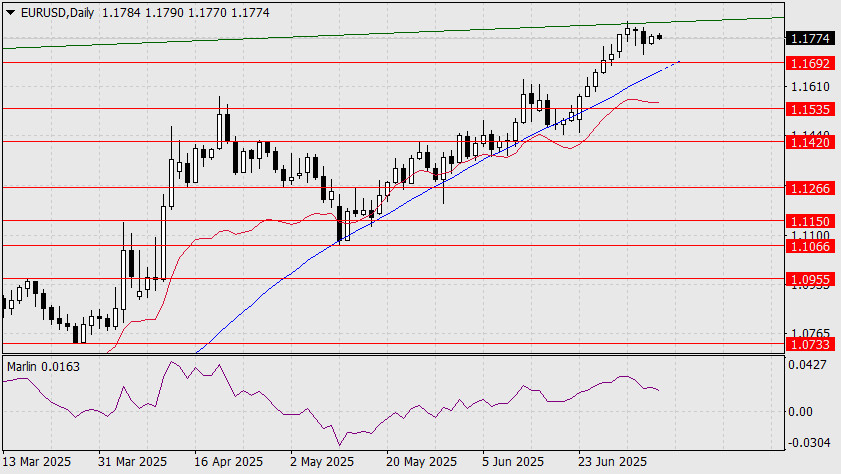The height and width of the screenshot is (474, 841).
Task: Click the 16 Apr 2025 date label
Action: (228, 462)
